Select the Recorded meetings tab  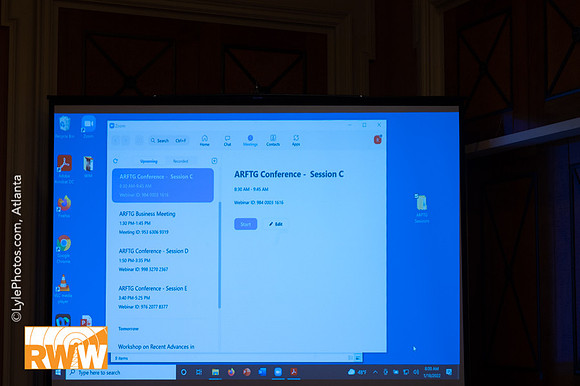click(181, 161)
